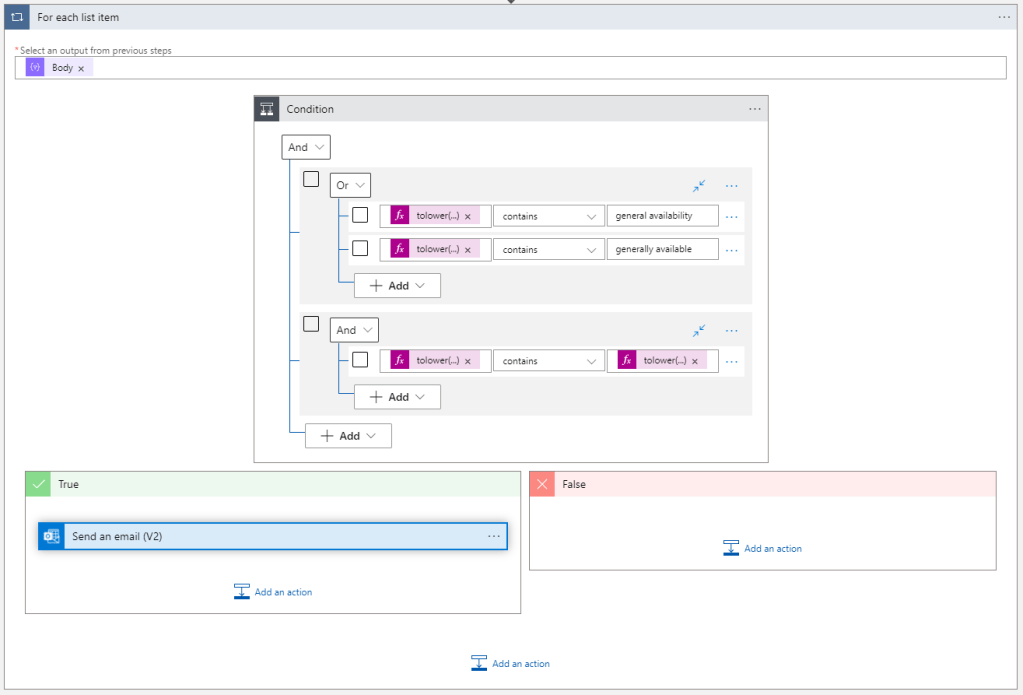This screenshot has width=1023, height=695.
Task: Click the For each loop icon
Action: coord(17,17)
